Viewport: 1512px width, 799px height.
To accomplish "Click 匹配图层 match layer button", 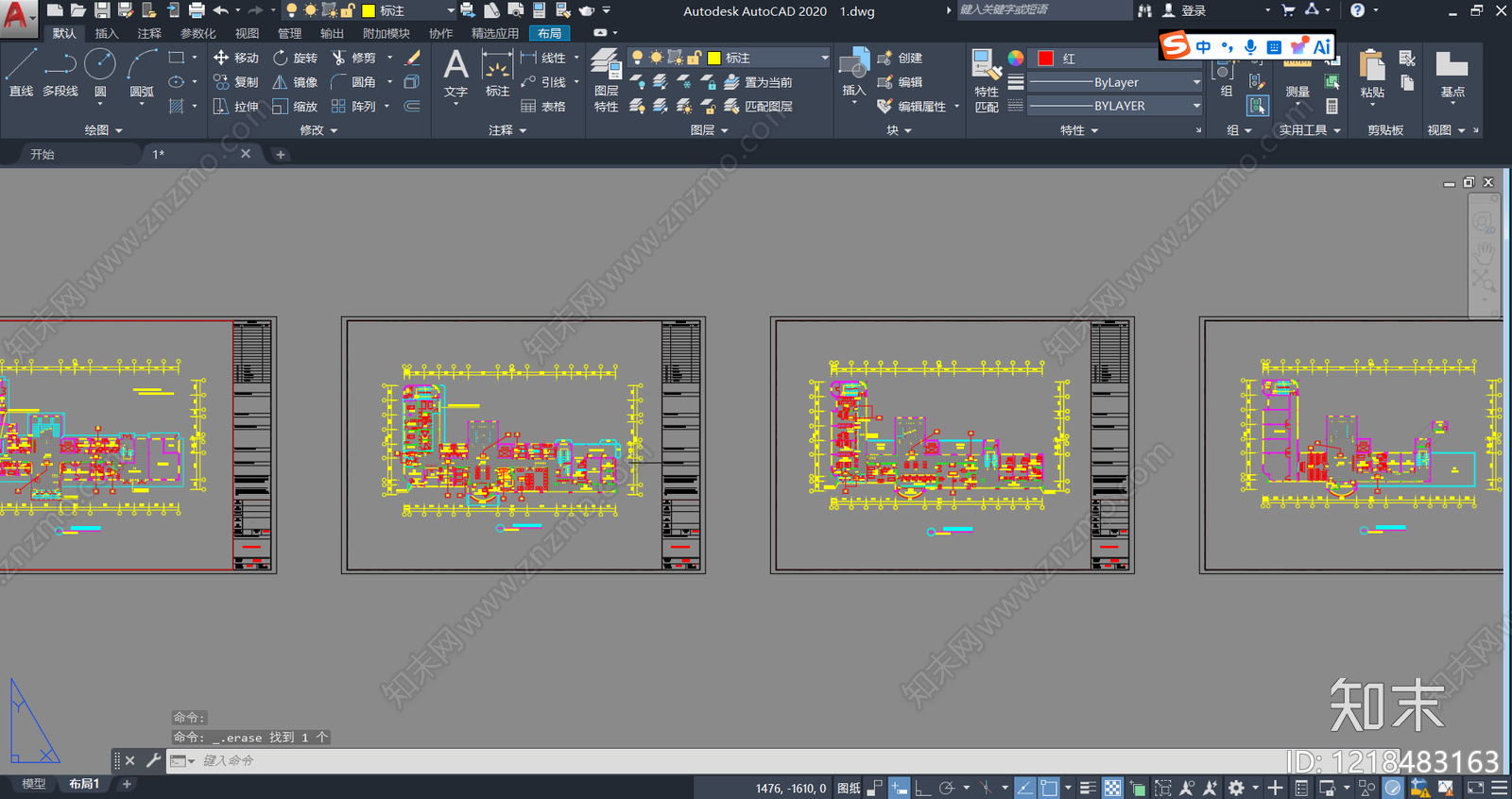I will 758,107.
